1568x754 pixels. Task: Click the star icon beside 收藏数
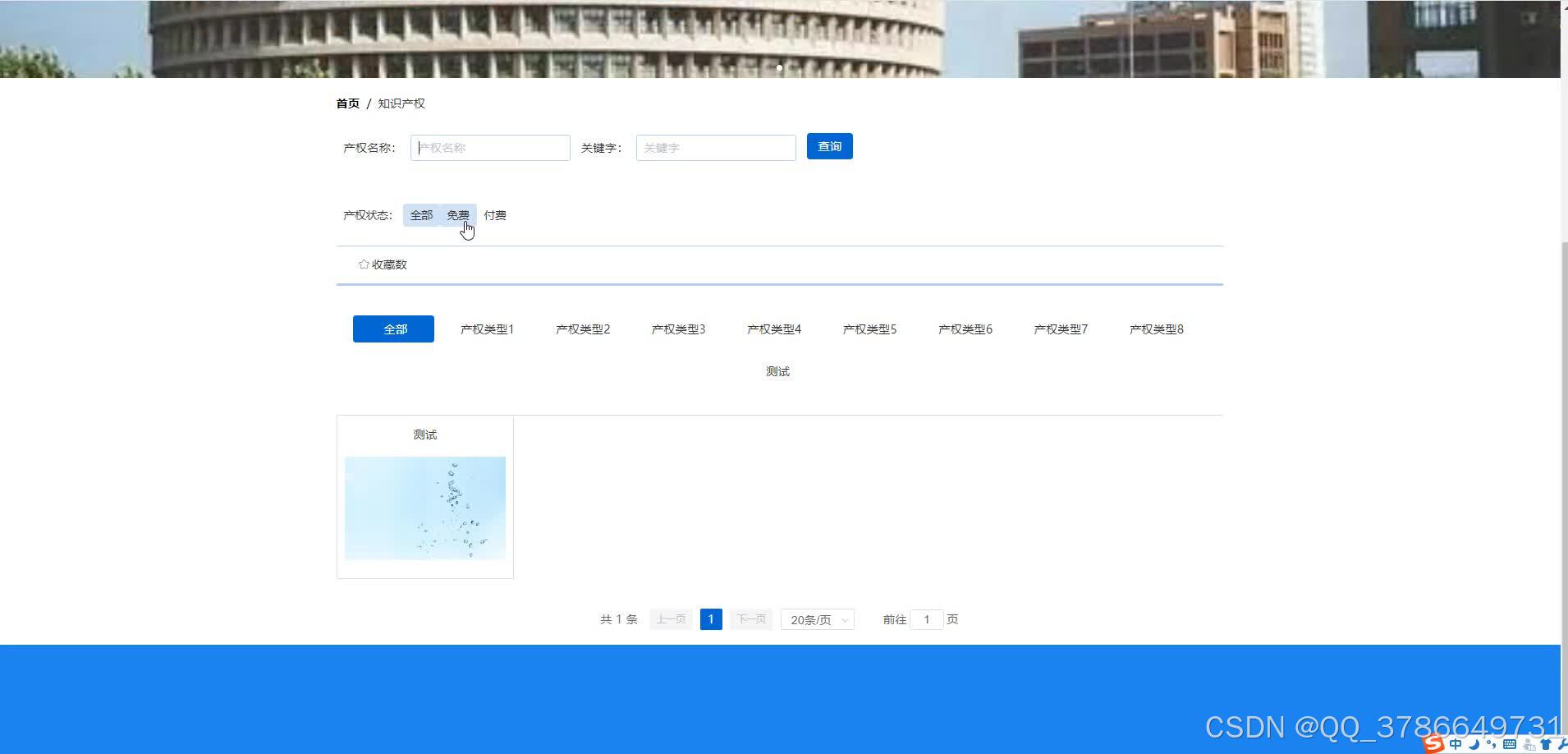pos(363,264)
